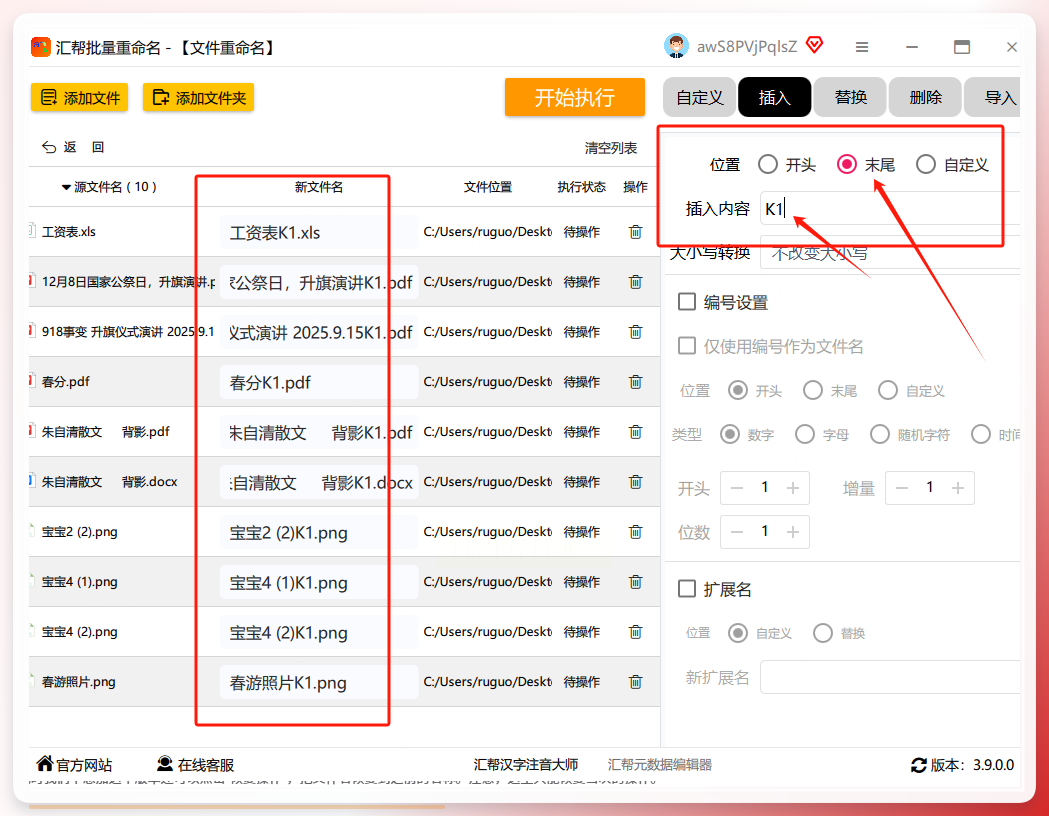Click the 插入内容 text field
The image size is (1049, 816).
tap(890, 209)
